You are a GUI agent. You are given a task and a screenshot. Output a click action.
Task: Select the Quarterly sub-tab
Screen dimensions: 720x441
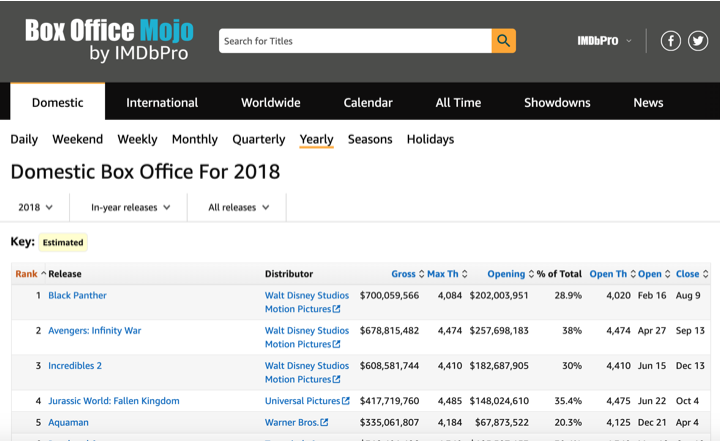point(259,139)
